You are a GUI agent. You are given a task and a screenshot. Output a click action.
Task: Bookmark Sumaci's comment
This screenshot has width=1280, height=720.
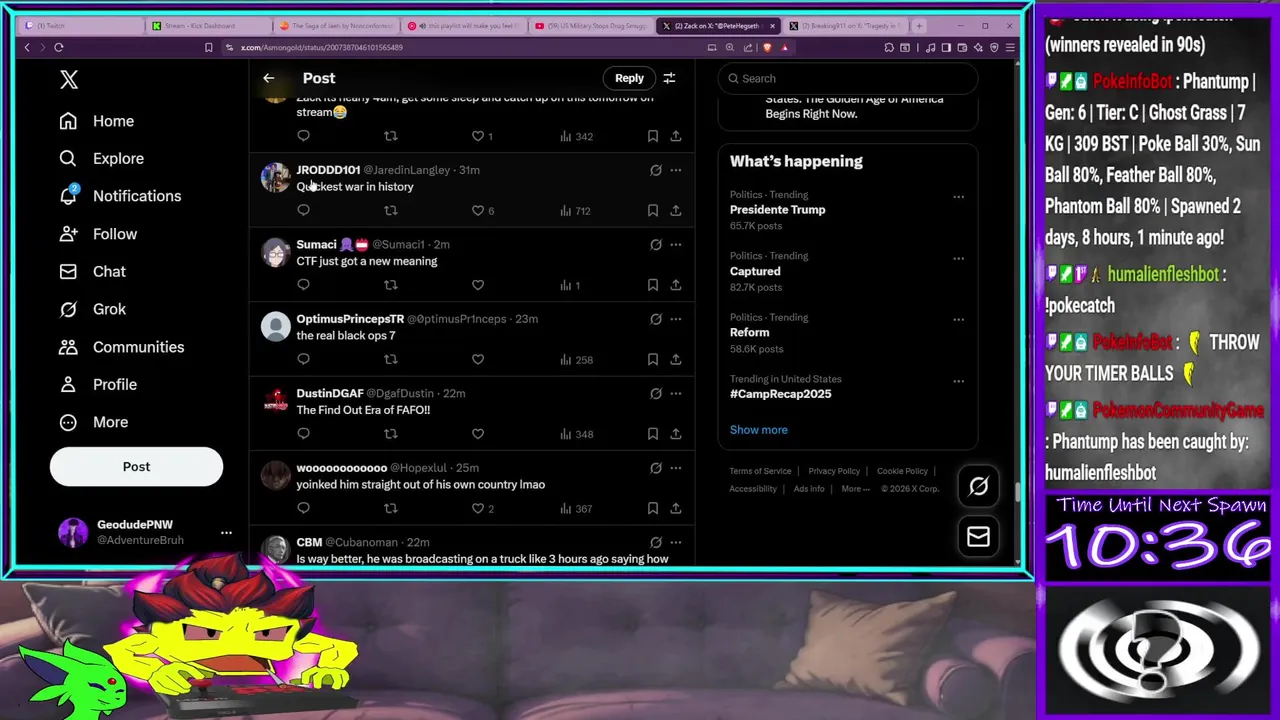(652, 285)
